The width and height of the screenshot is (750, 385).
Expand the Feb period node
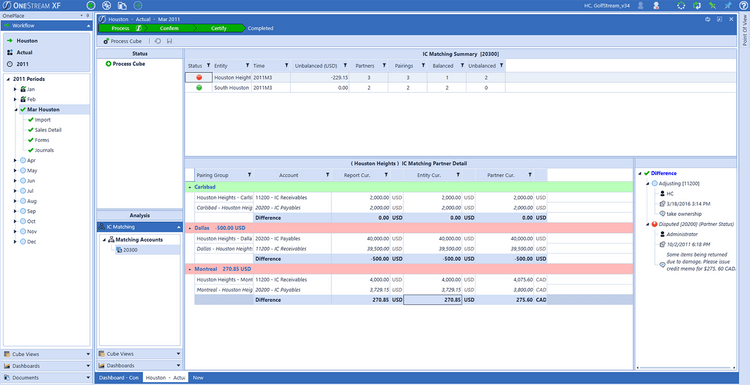[15, 99]
